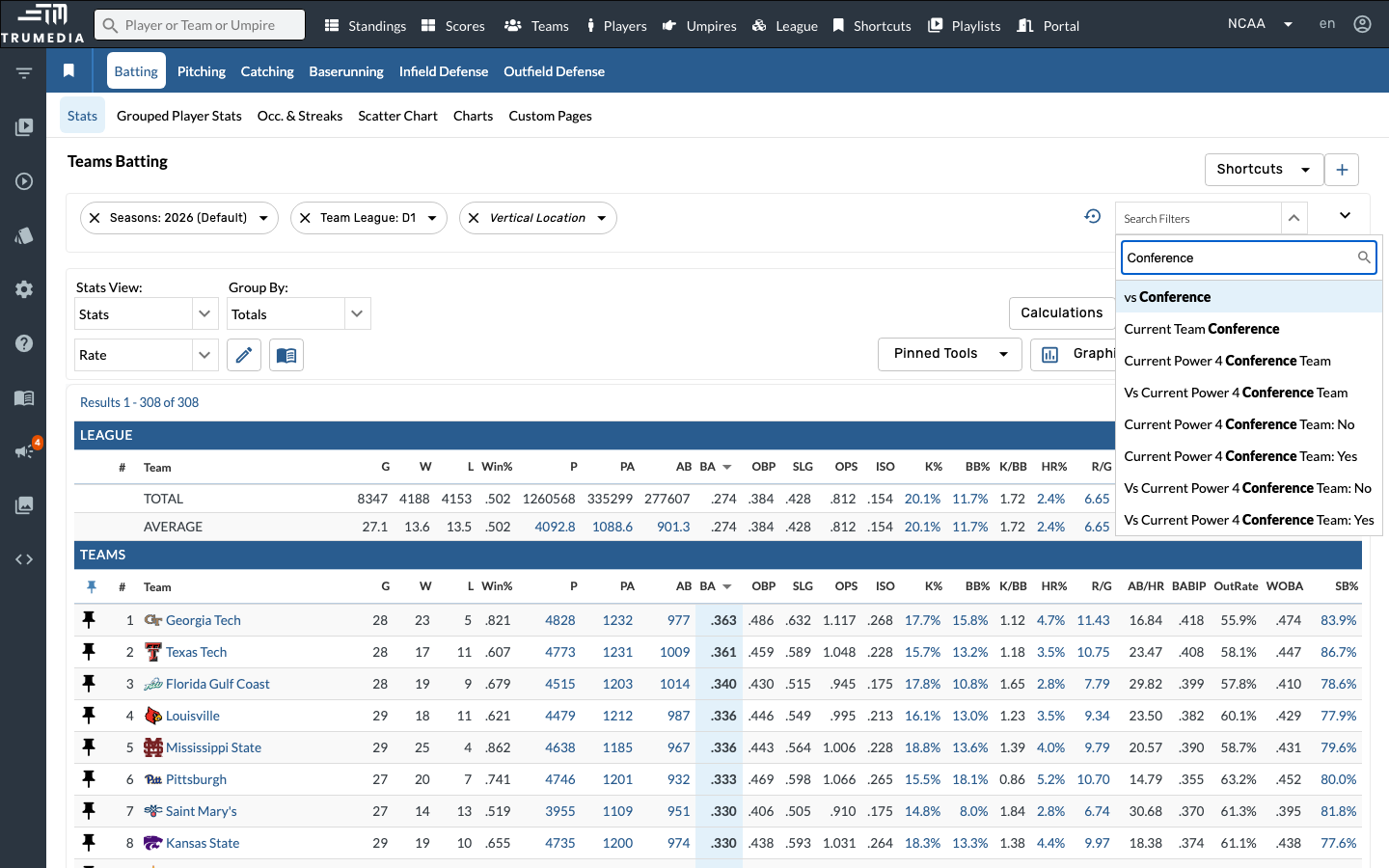Open the code embed sidebar icon

tap(24, 559)
